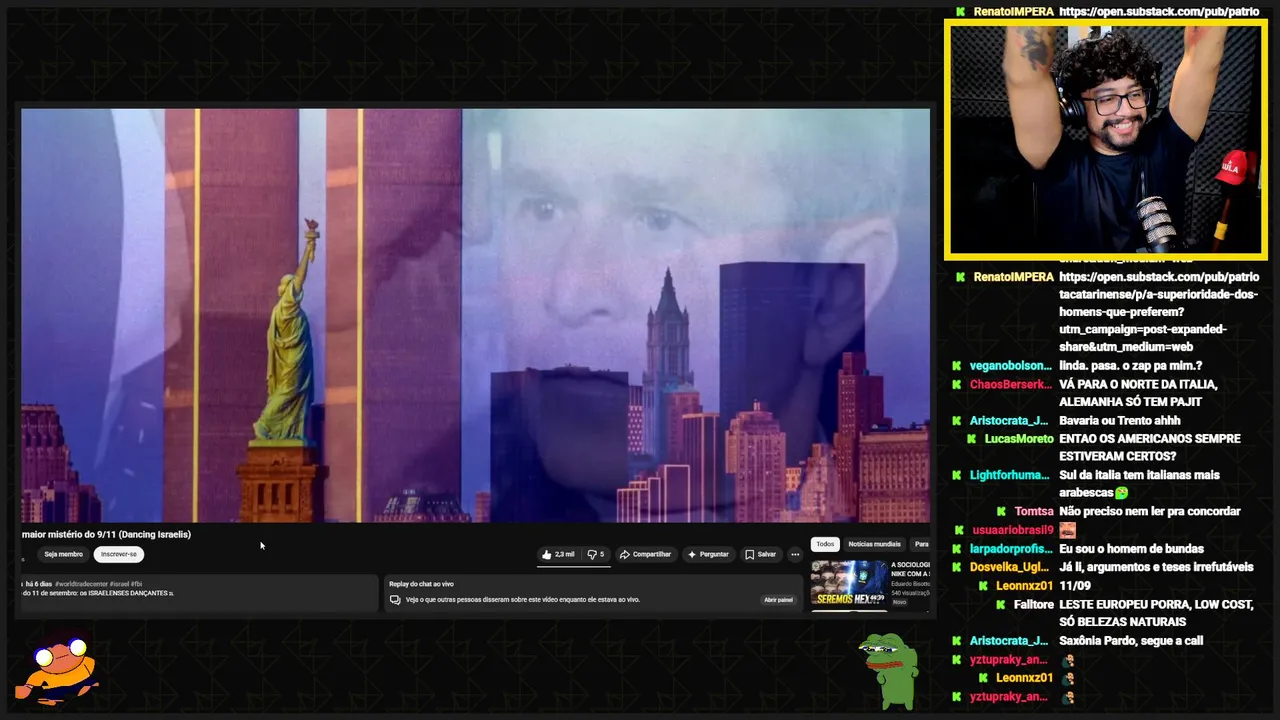1280x720 pixels.
Task: Click the chat replay bubble icon
Action: (395, 600)
